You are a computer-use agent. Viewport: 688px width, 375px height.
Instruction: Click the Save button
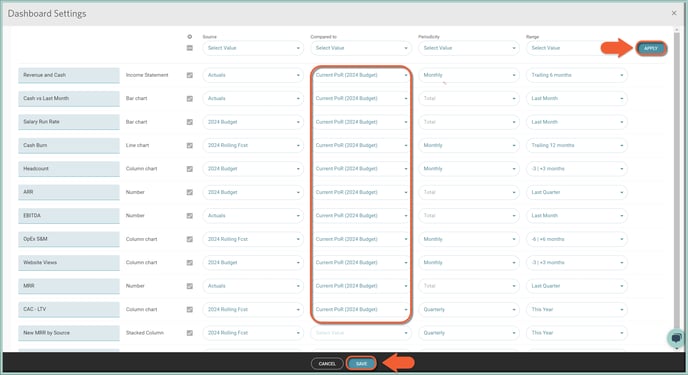(x=361, y=364)
